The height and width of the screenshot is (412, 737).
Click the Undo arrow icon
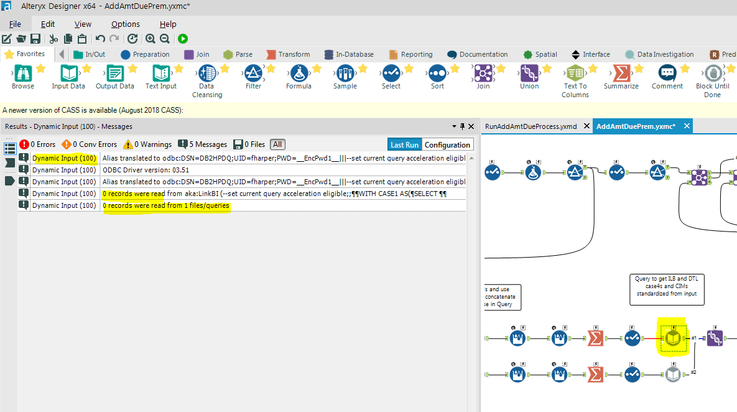click(100, 39)
